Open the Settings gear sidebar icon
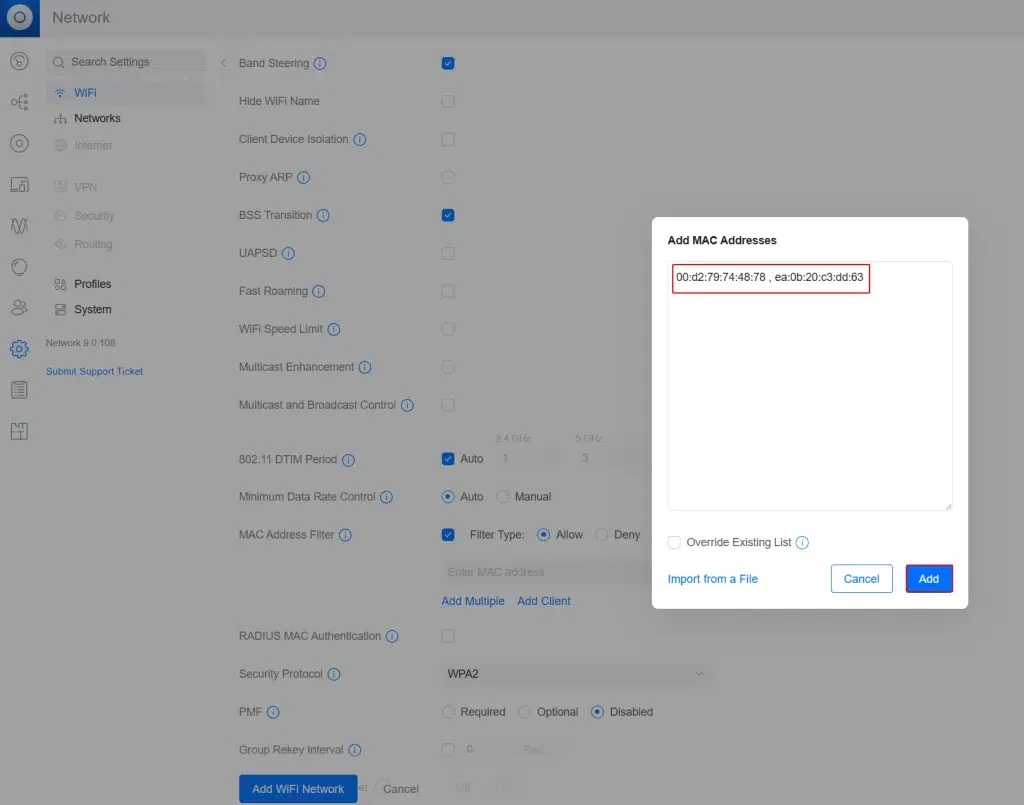This screenshot has width=1024, height=805. 20,349
